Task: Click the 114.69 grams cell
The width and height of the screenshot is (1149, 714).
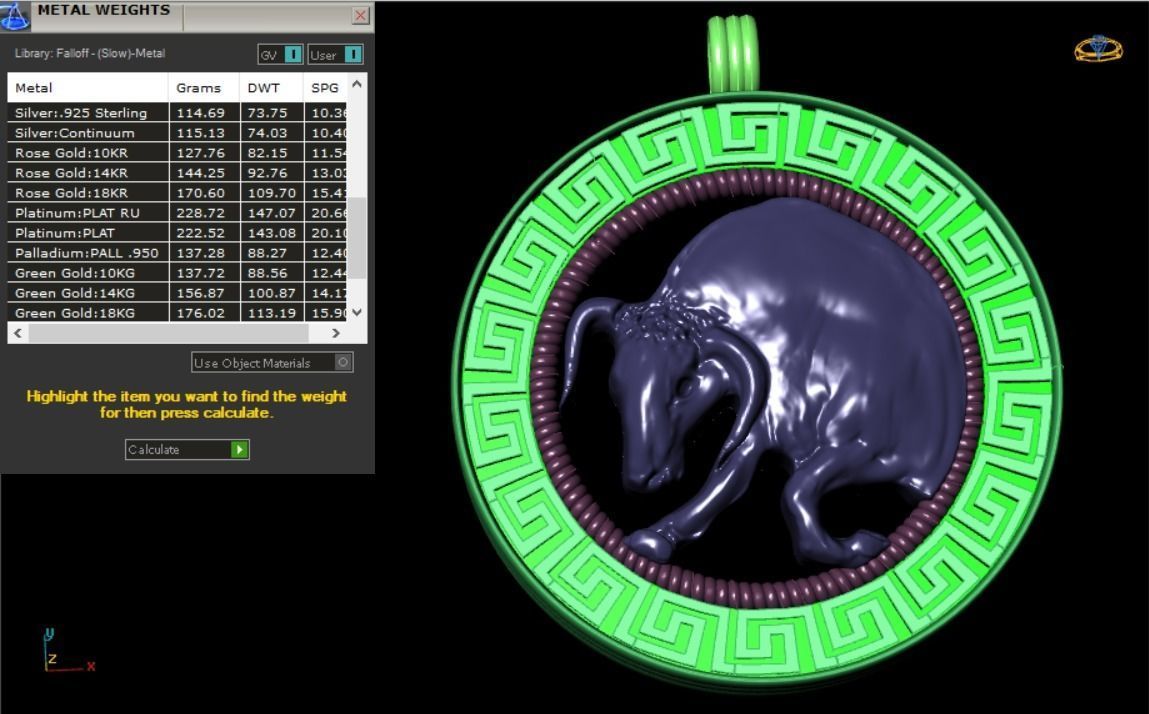Action: click(x=204, y=113)
